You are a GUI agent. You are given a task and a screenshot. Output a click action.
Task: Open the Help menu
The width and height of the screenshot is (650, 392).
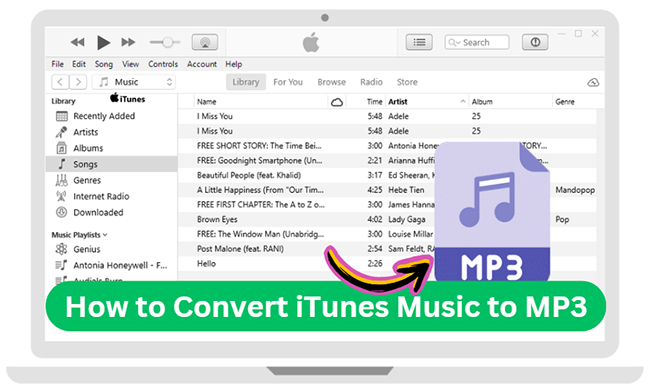coord(234,64)
